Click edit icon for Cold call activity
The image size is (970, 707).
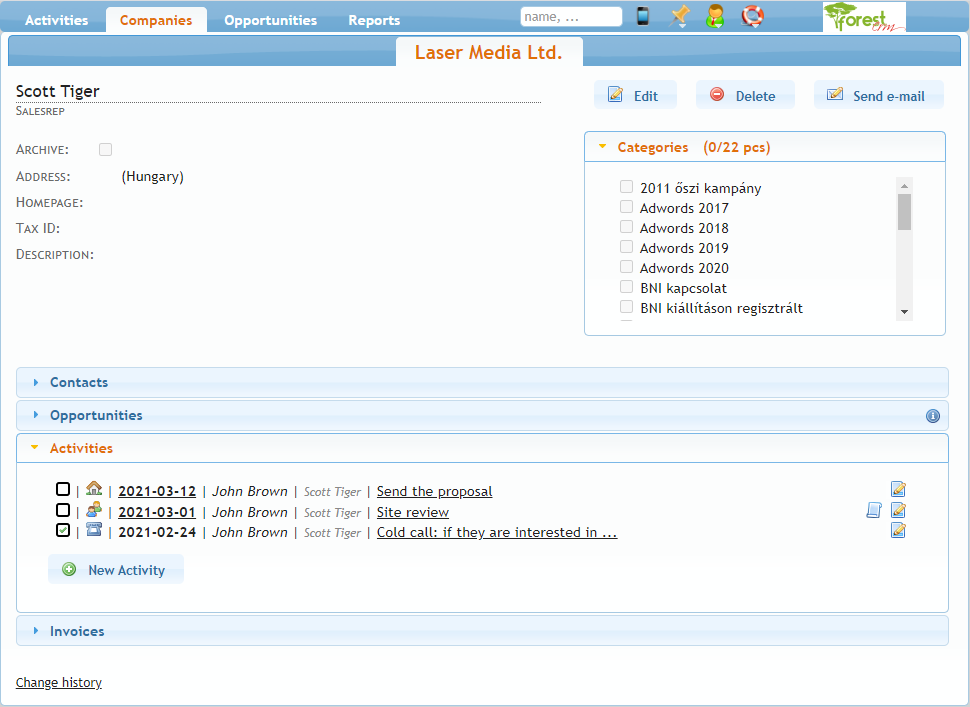pyautogui.click(x=898, y=531)
